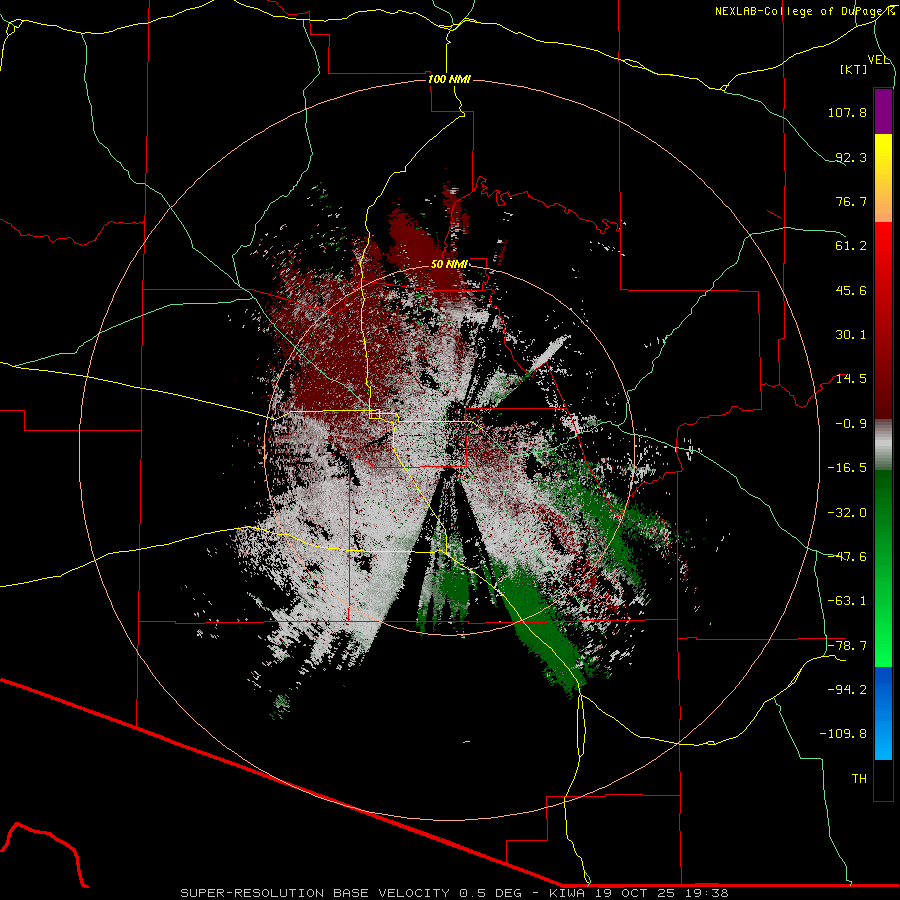Screen dimensions: 900x900
Task: Click the blue segment of color bar
Action: tap(883, 713)
